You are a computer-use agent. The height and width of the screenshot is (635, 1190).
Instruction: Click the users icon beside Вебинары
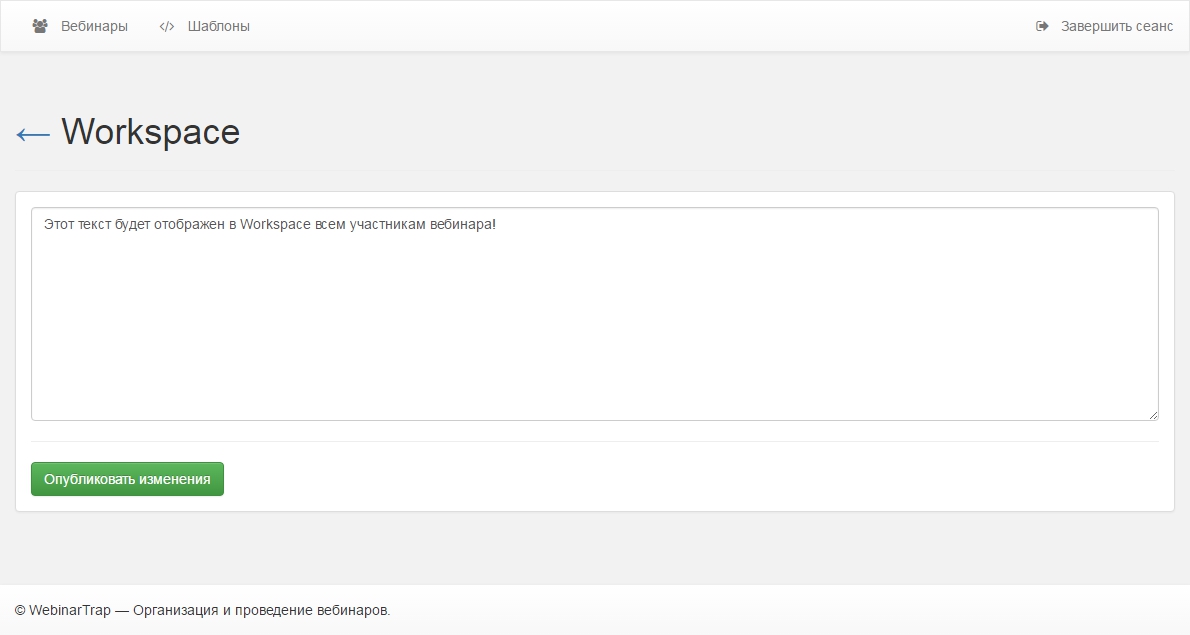[40, 26]
